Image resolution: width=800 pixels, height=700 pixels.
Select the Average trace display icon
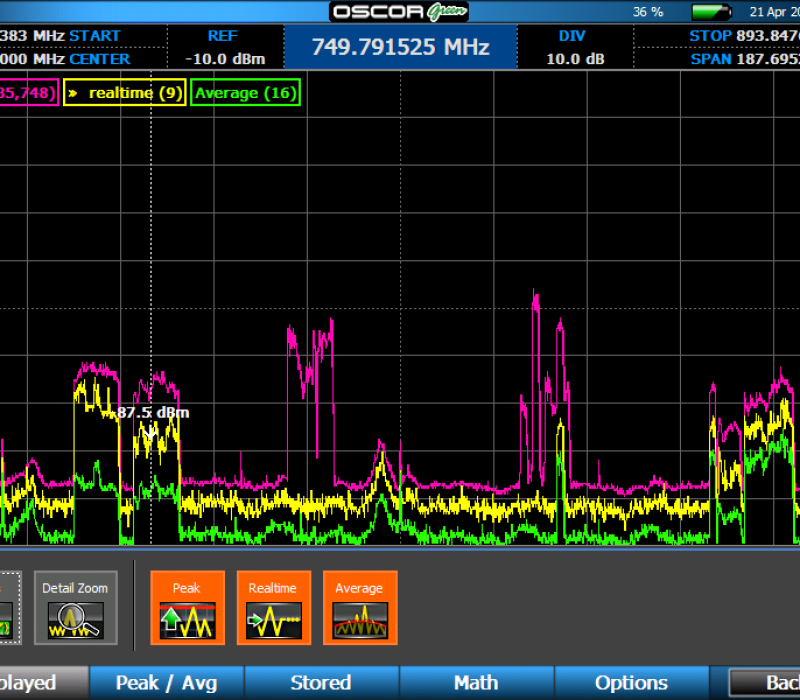coord(360,608)
